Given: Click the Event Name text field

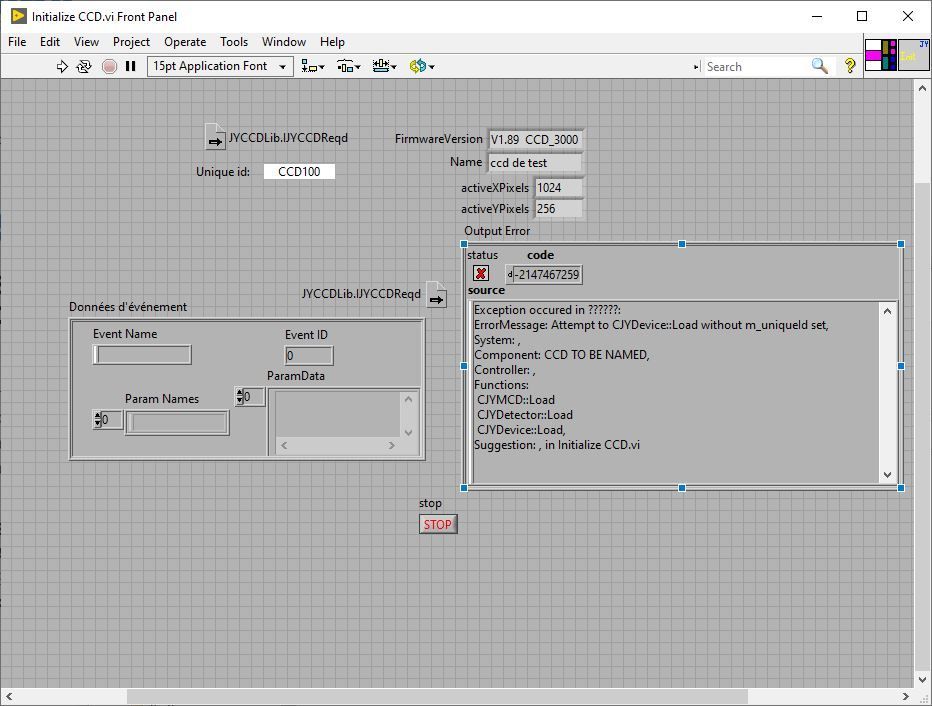Looking at the screenshot, I should coord(142,355).
